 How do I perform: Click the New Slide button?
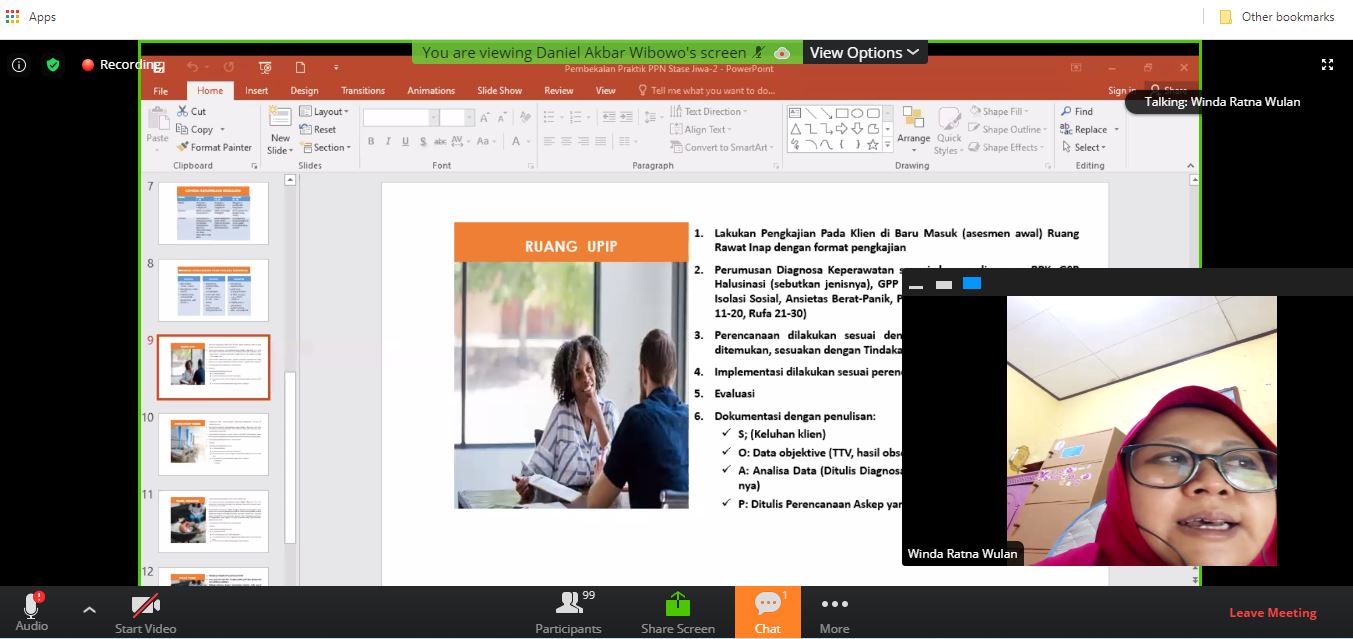[280, 138]
